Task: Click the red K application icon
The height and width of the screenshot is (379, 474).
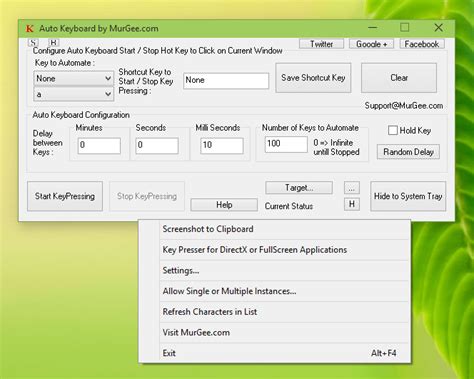Action: coord(29,29)
